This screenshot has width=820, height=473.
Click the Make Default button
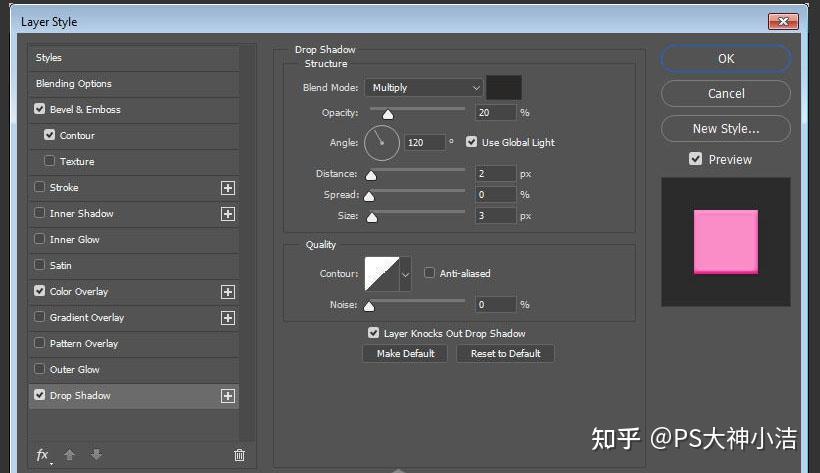point(405,354)
